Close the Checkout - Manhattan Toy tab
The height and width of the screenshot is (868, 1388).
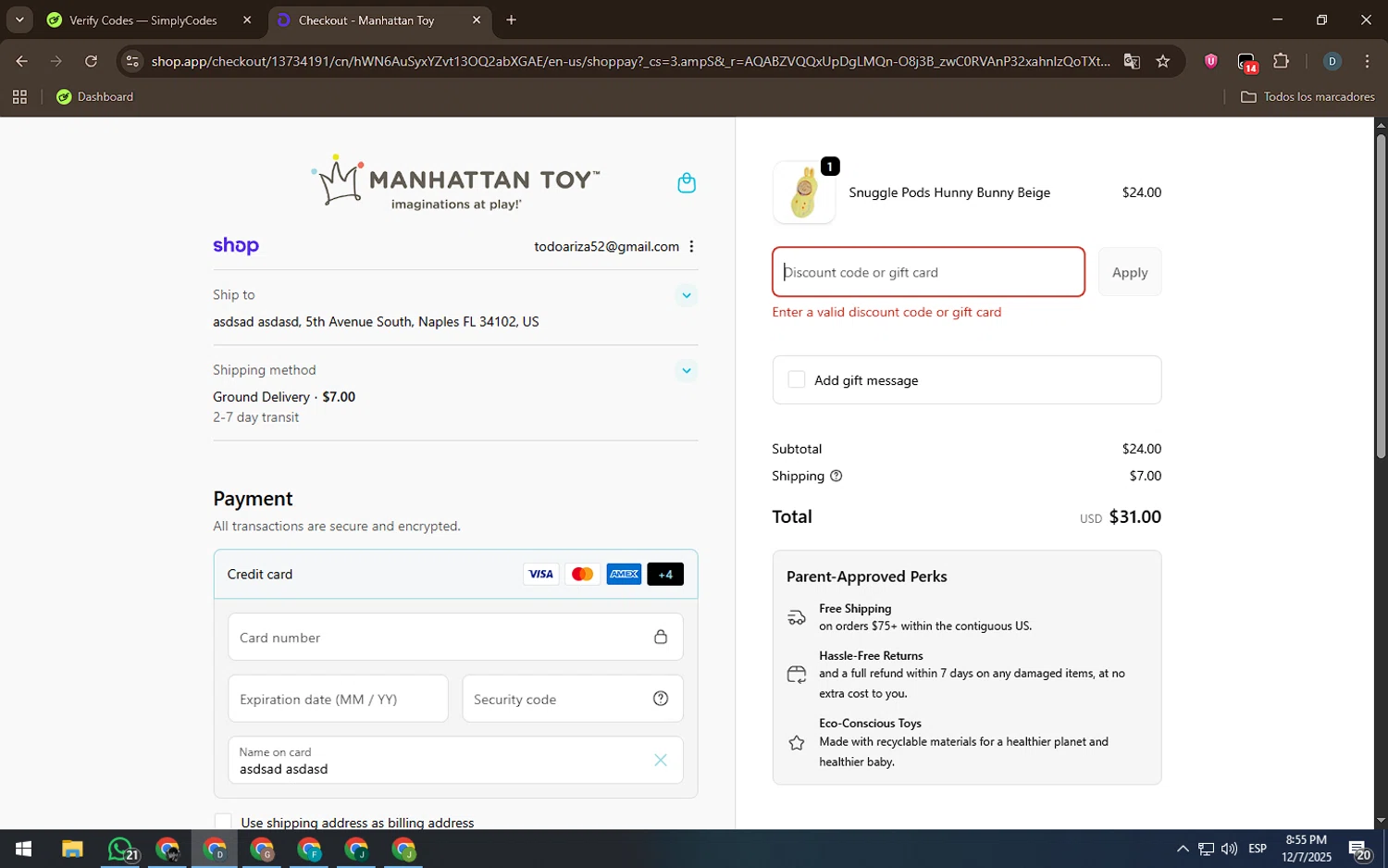tap(477, 20)
